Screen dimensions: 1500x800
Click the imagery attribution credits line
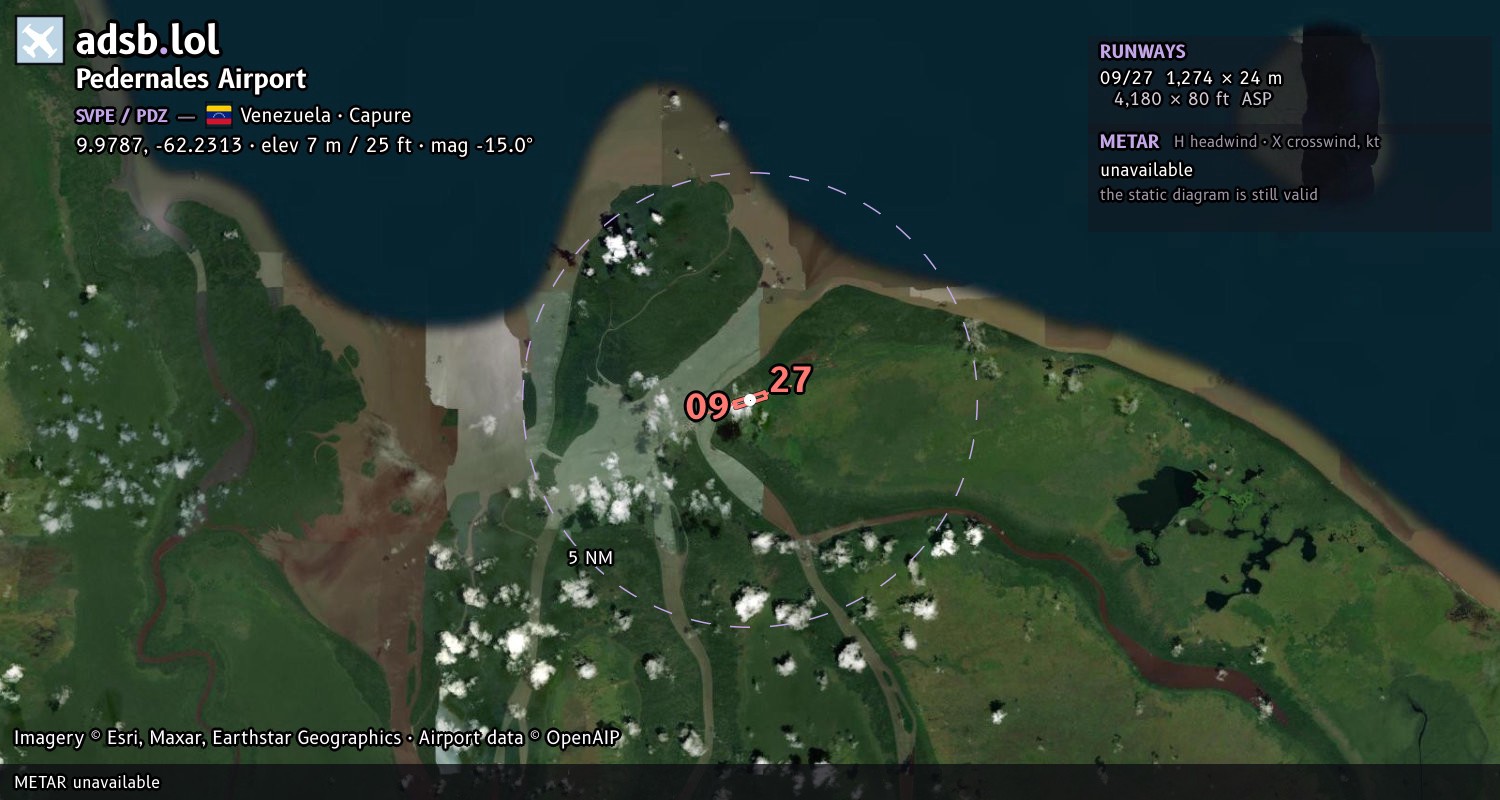317,738
